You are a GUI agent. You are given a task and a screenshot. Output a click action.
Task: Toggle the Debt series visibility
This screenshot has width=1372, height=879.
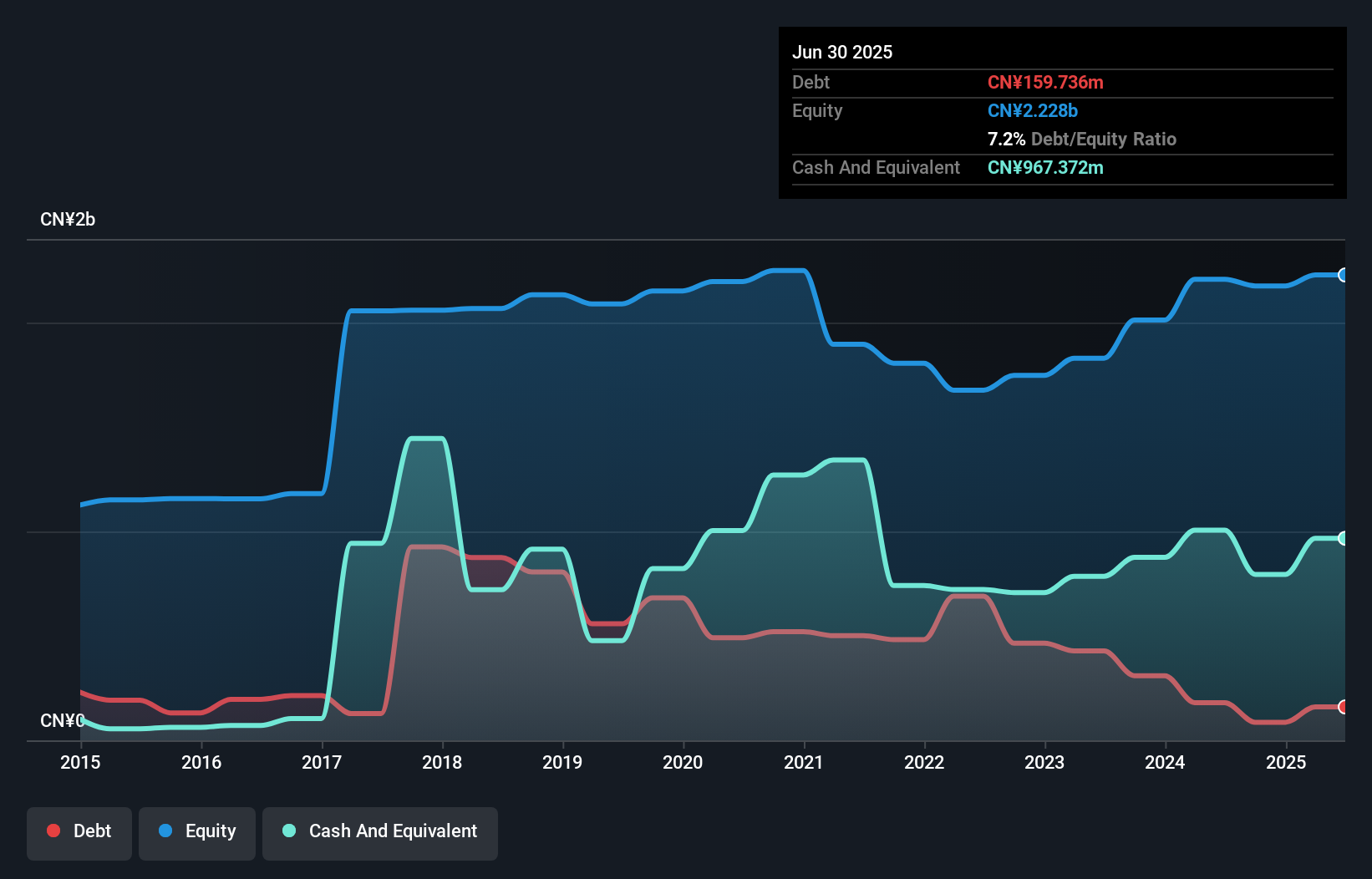[x=79, y=831]
